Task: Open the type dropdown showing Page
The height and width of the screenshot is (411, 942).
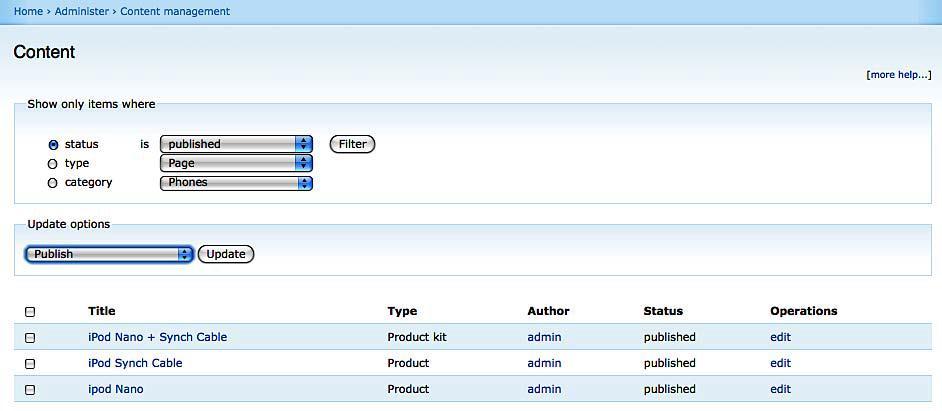Action: click(236, 163)
